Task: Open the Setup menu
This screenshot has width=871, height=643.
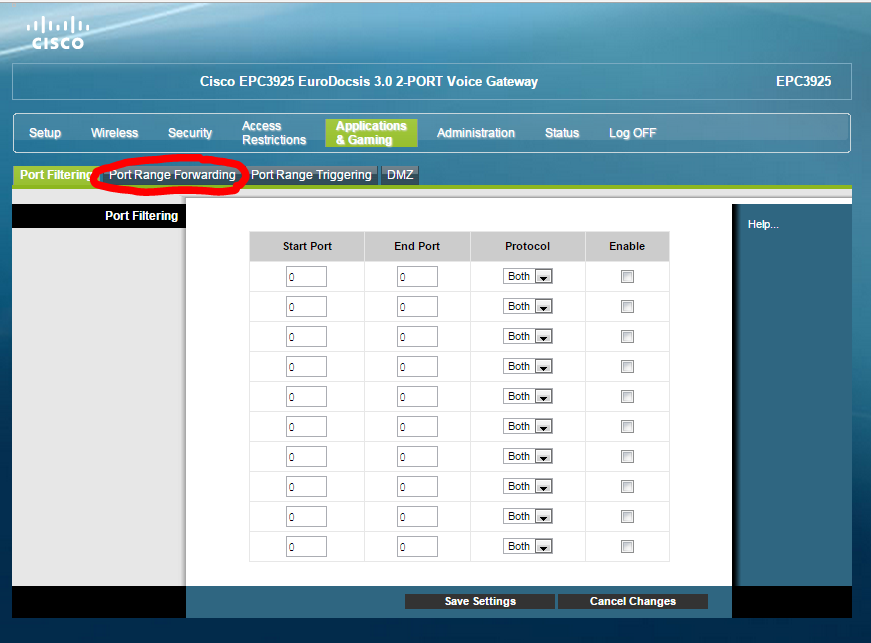Action: coord(45,133)
